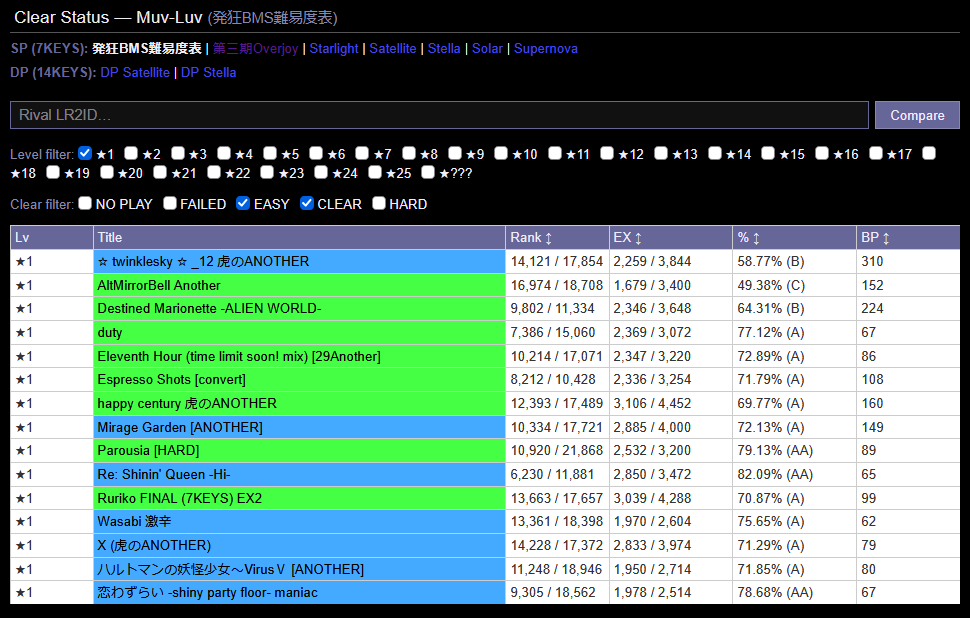Disable the CLEAR clear filter
Image resolution: width=970 pixels, height=618 pixels.
(x=307, y=203)
